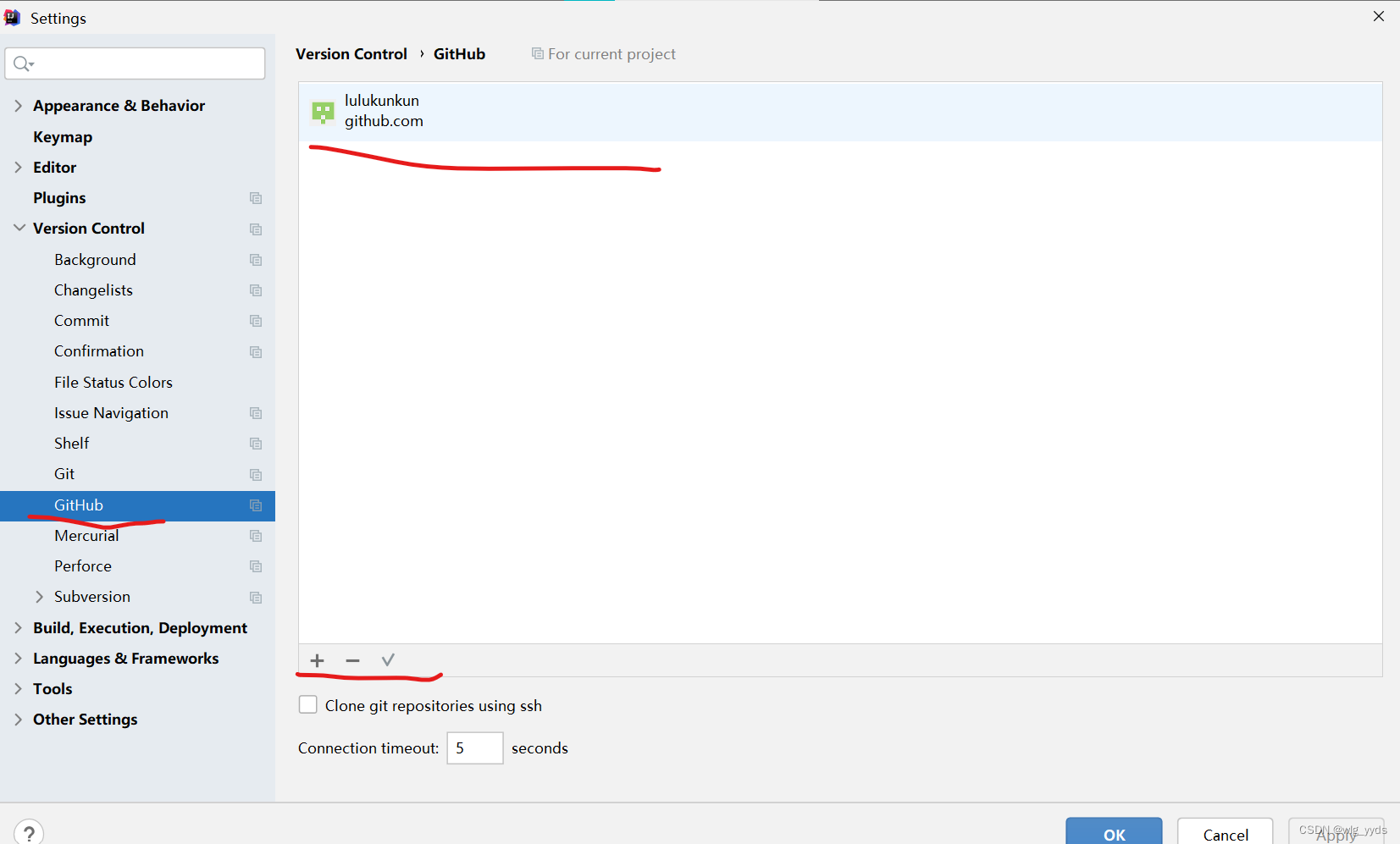1400x844 pixels.
Task: Click the 'Connection timeout:' label
Action: [x=368, y=748]
